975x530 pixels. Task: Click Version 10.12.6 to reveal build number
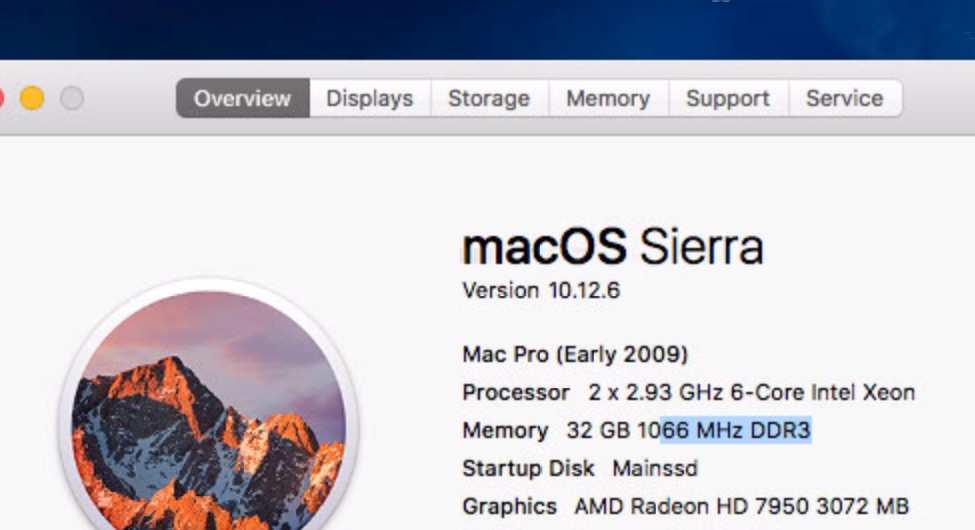coord(540,291)
